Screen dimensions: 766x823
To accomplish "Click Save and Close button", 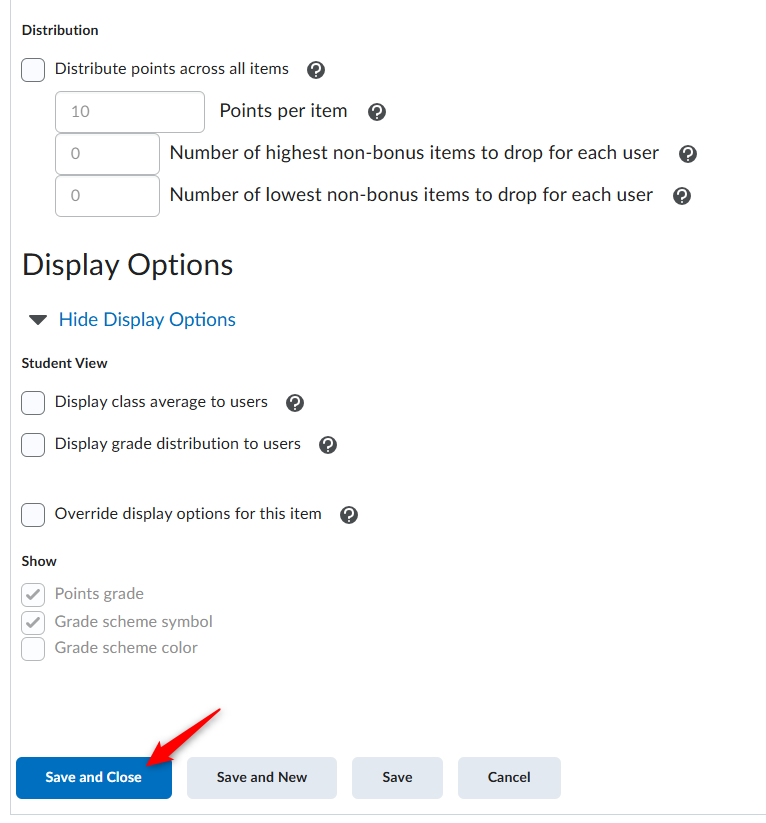I will coord(94,777).
